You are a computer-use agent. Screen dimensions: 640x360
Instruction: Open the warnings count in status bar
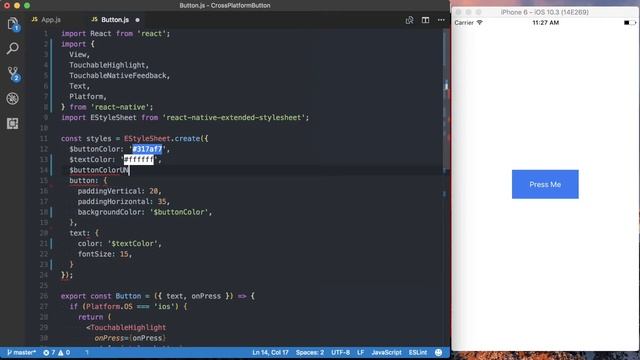[64, 352]
